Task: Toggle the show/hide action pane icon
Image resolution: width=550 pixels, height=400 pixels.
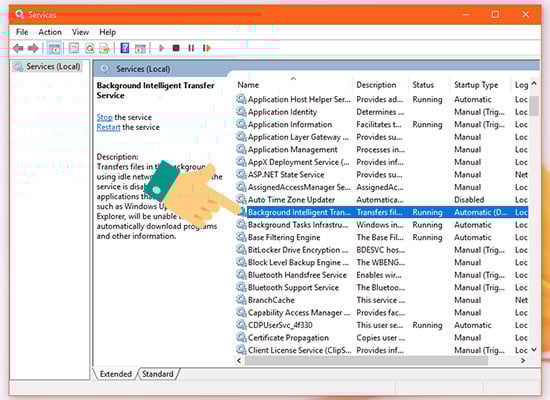Action: click(140, 48)
